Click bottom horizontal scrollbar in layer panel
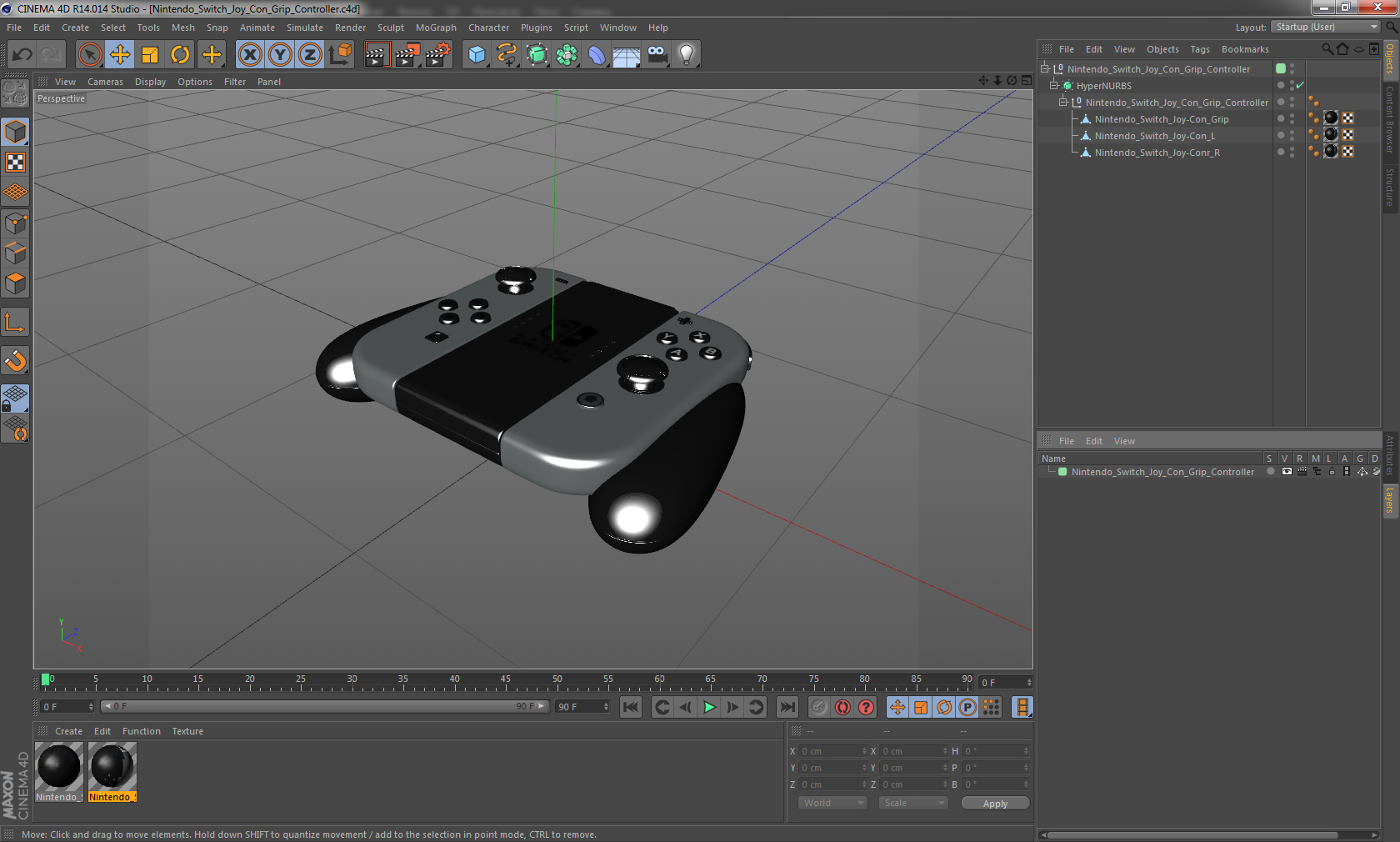The height and width of the screenshot is (842, 1400). pos(1194,834)
